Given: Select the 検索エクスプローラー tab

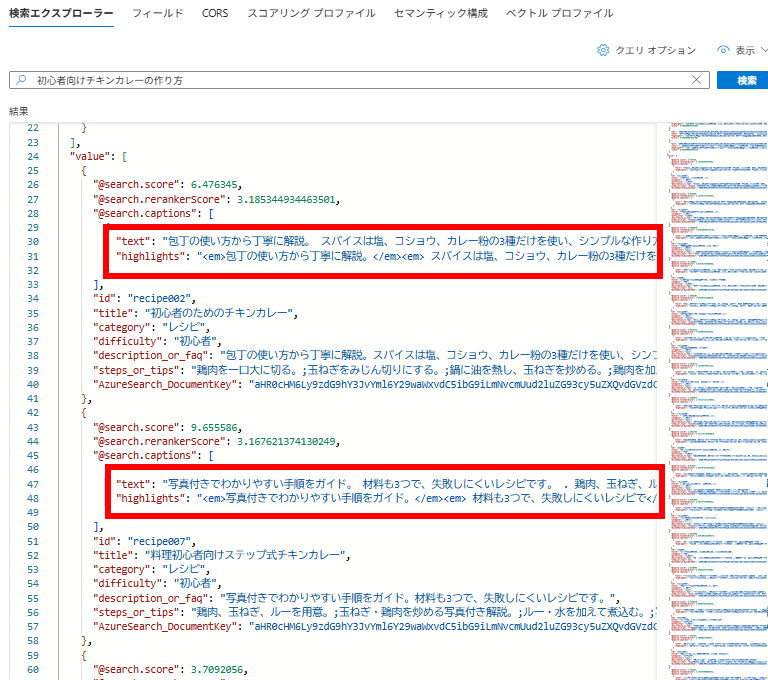Looking at the screenshot, I should [61, 14].
